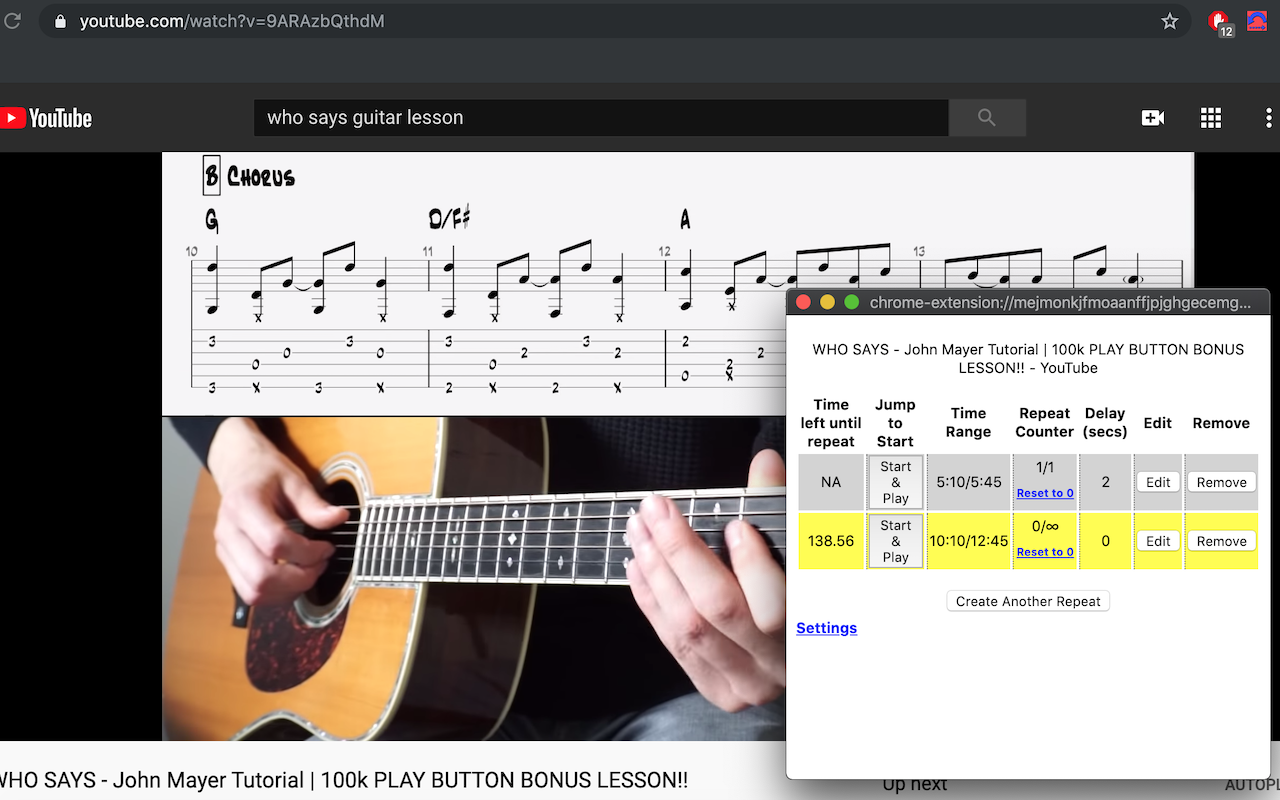Click the extension popup title bar URL
This screenshot has height=800, width=1280.
coord(1060,302)
